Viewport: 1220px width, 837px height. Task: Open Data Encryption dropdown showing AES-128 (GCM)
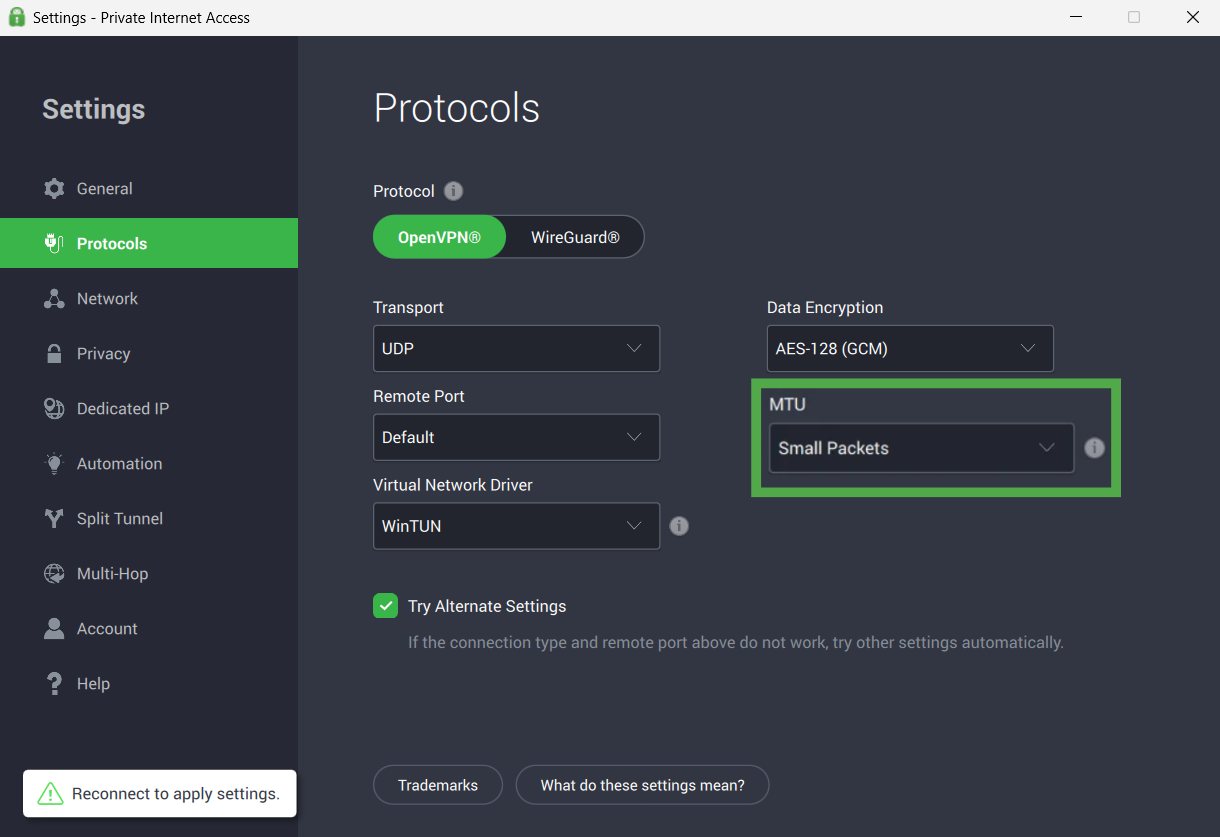pos(910,348)
